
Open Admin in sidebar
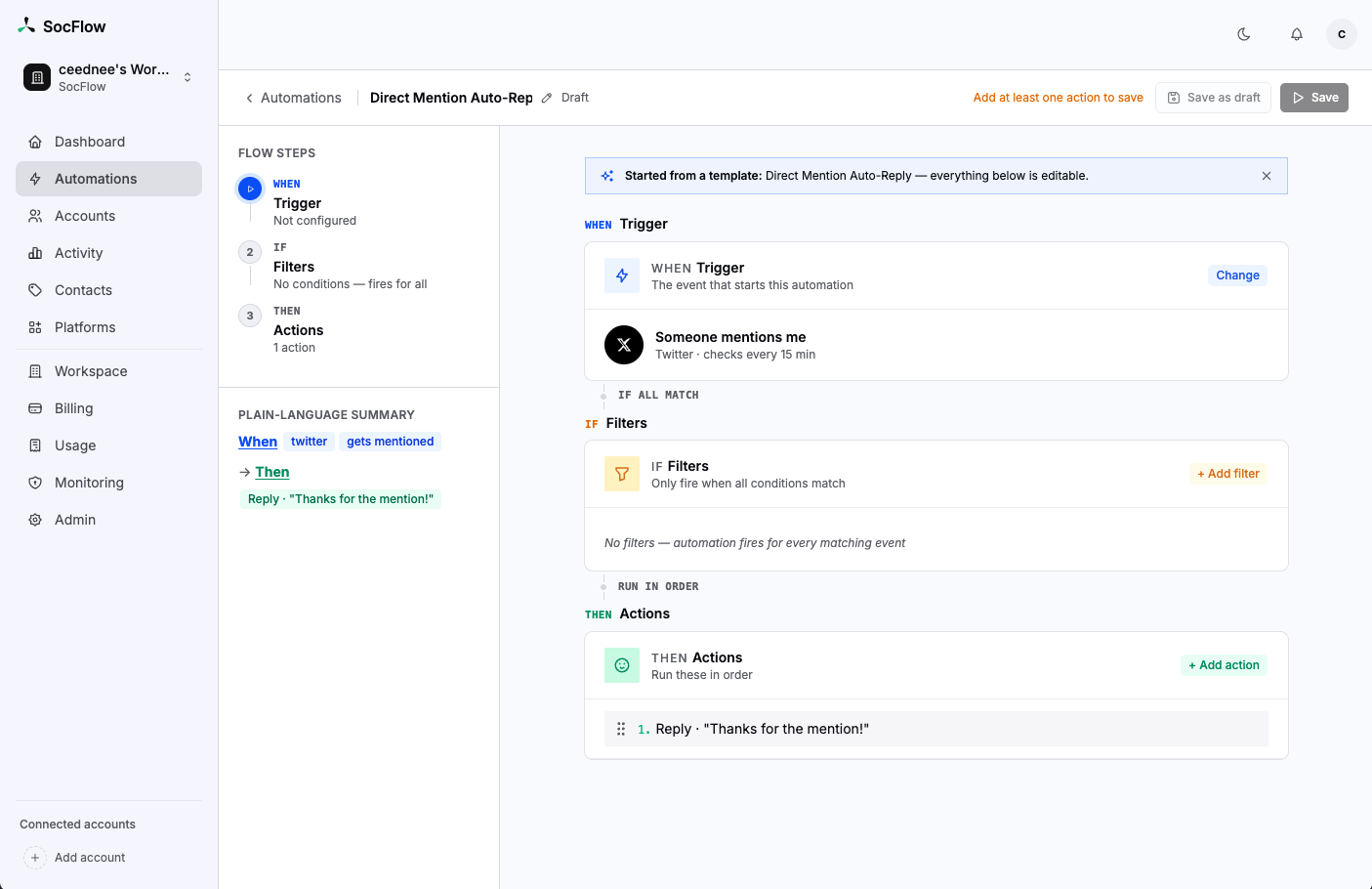108,520
